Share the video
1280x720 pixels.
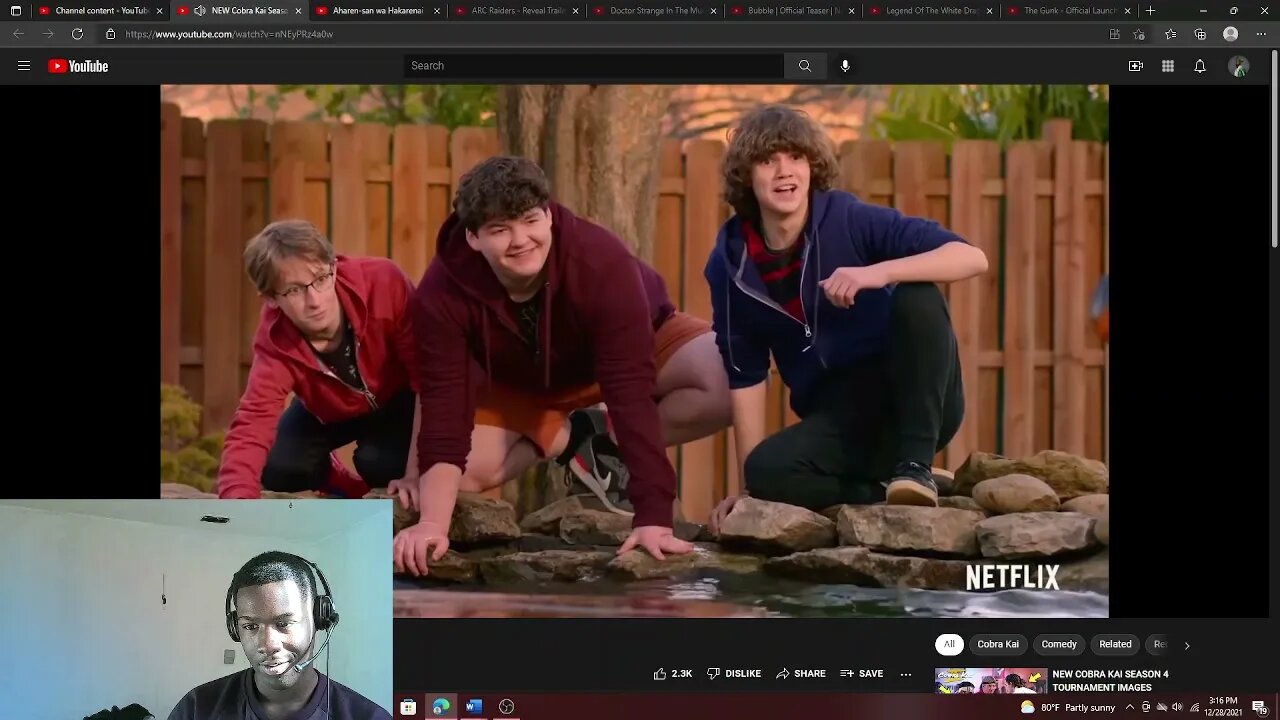801,674
